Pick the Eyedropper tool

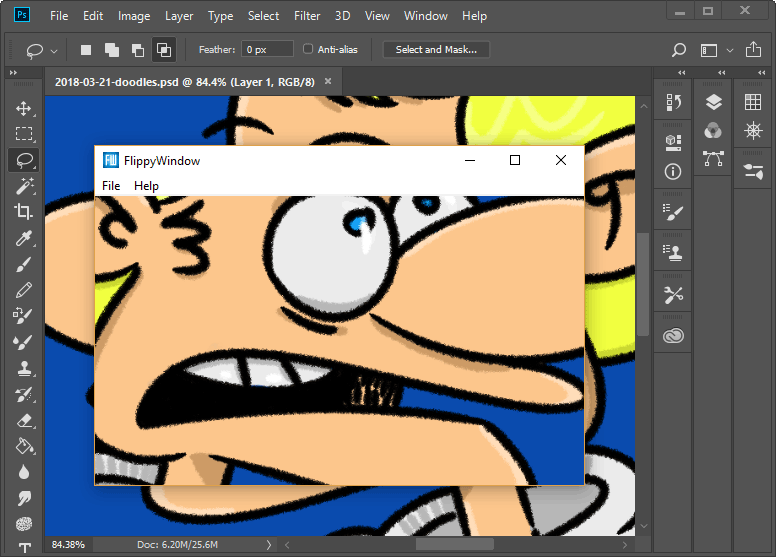tap(24, 238)
